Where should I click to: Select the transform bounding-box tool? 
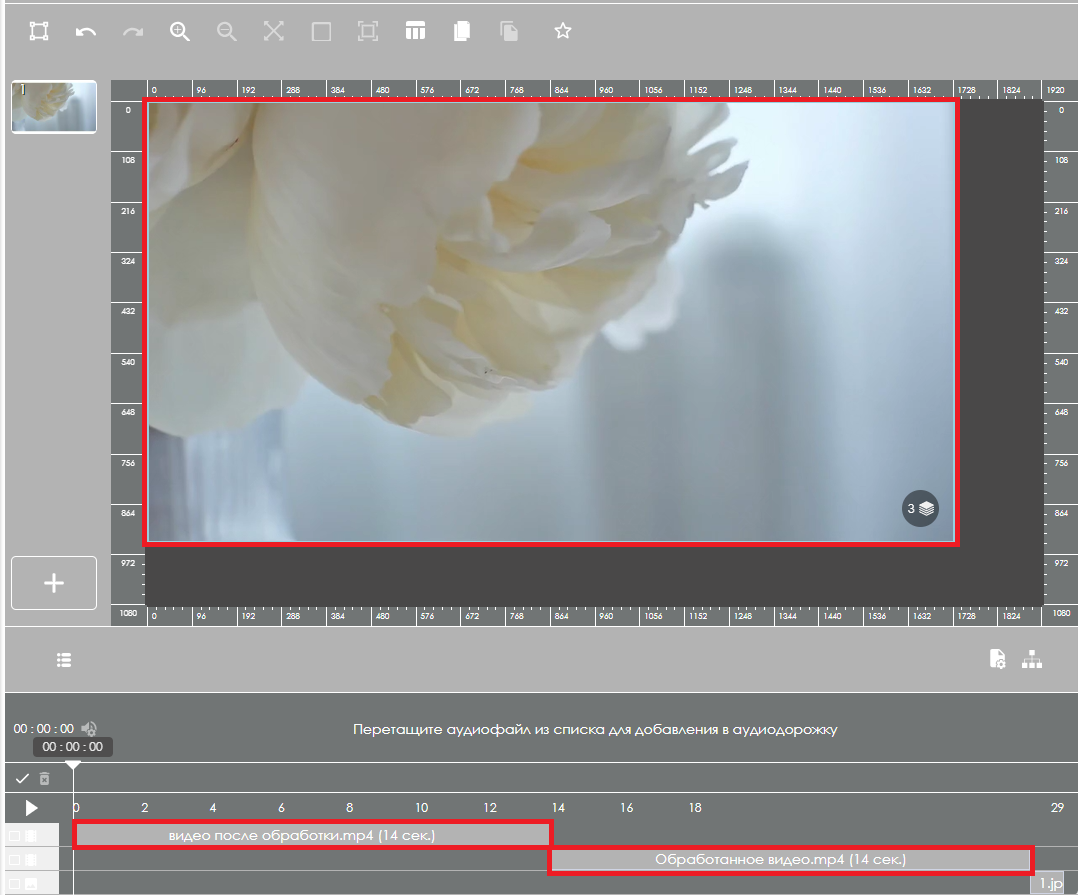point(39,32)
